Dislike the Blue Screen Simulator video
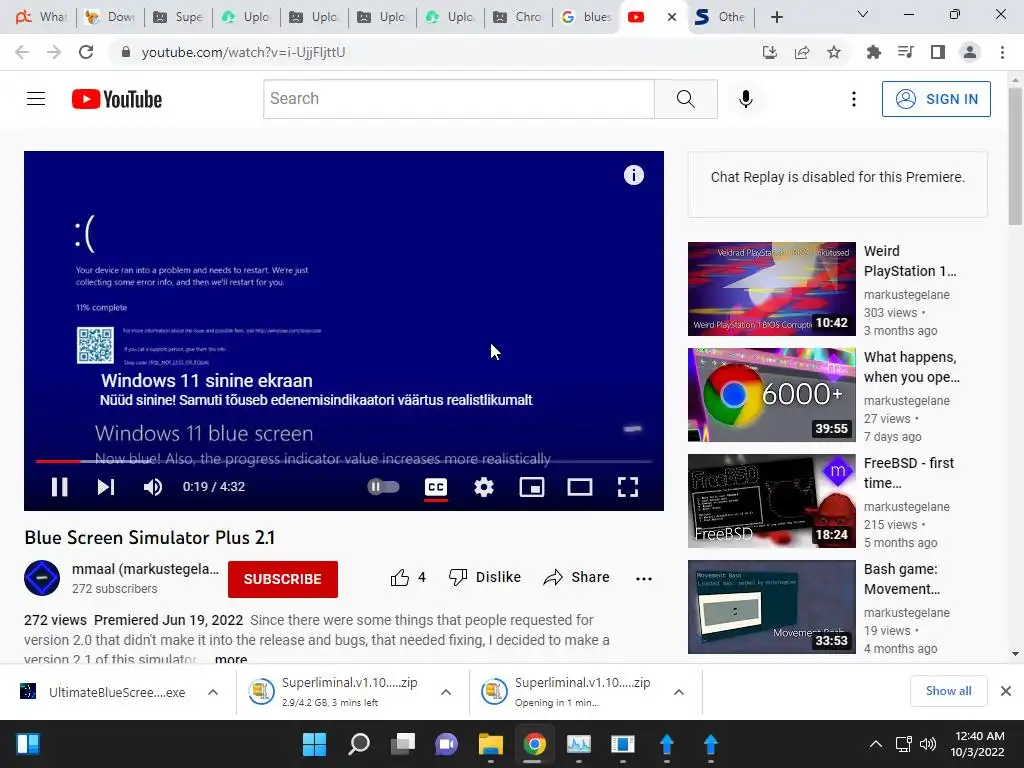Screen dimensions: 1024x768 click(485, 577)
